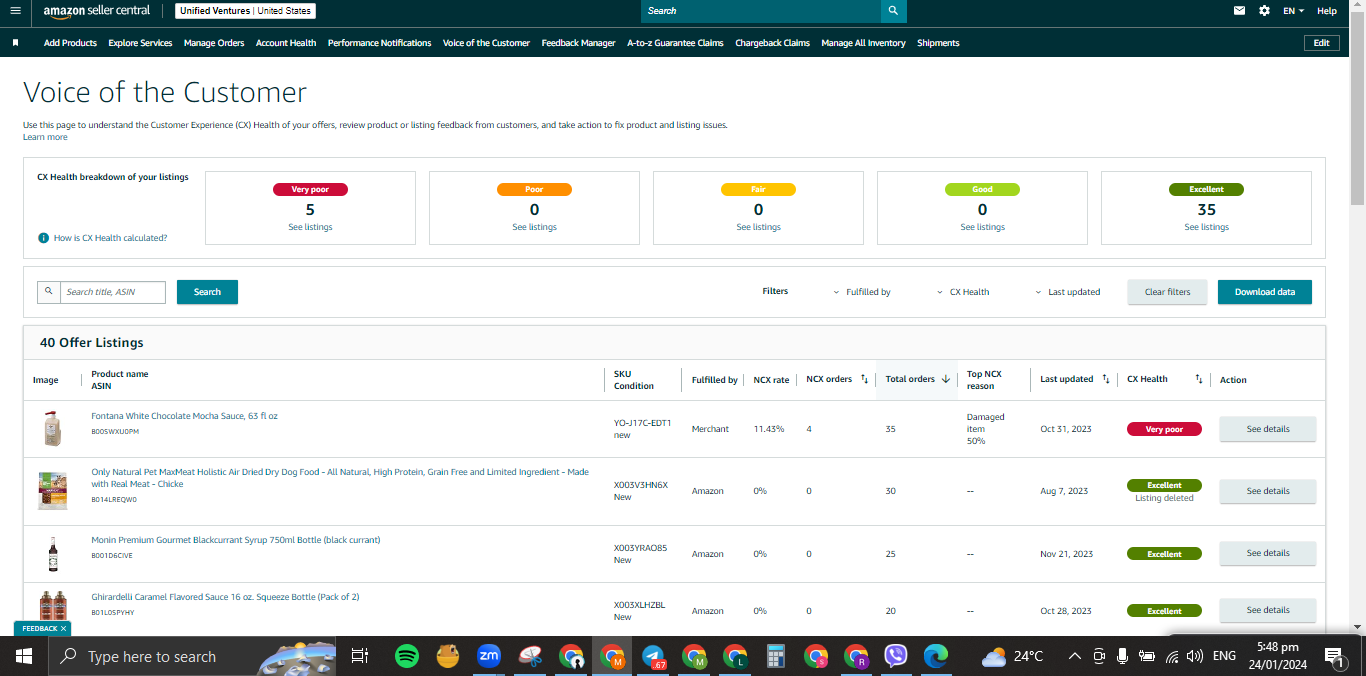The width and height of the screenshot is (1366, 676).
Task: Open the Manage Orders menu item
Action: click(214, 43)
